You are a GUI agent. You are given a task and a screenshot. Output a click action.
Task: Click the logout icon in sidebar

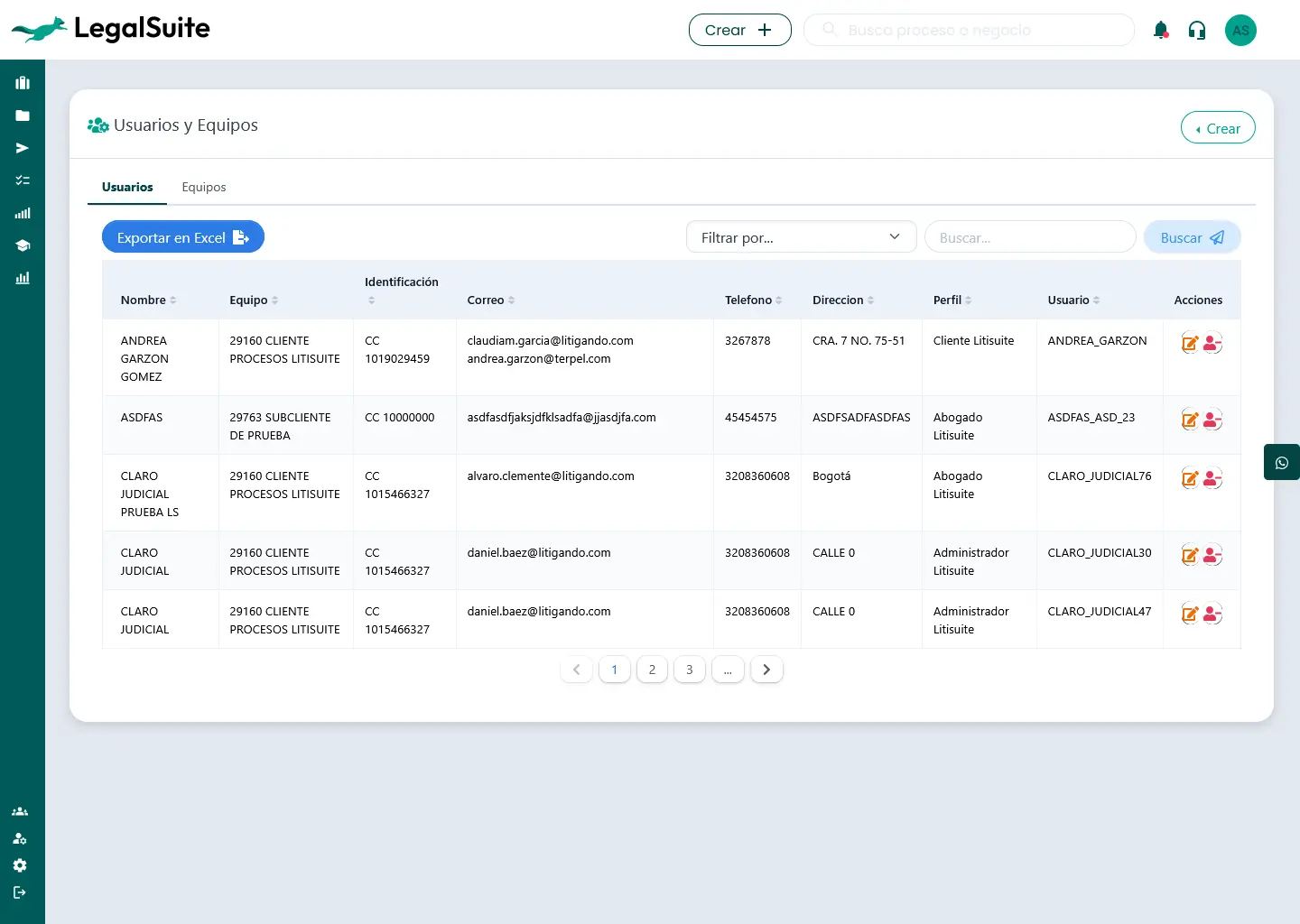click(20, 892)
